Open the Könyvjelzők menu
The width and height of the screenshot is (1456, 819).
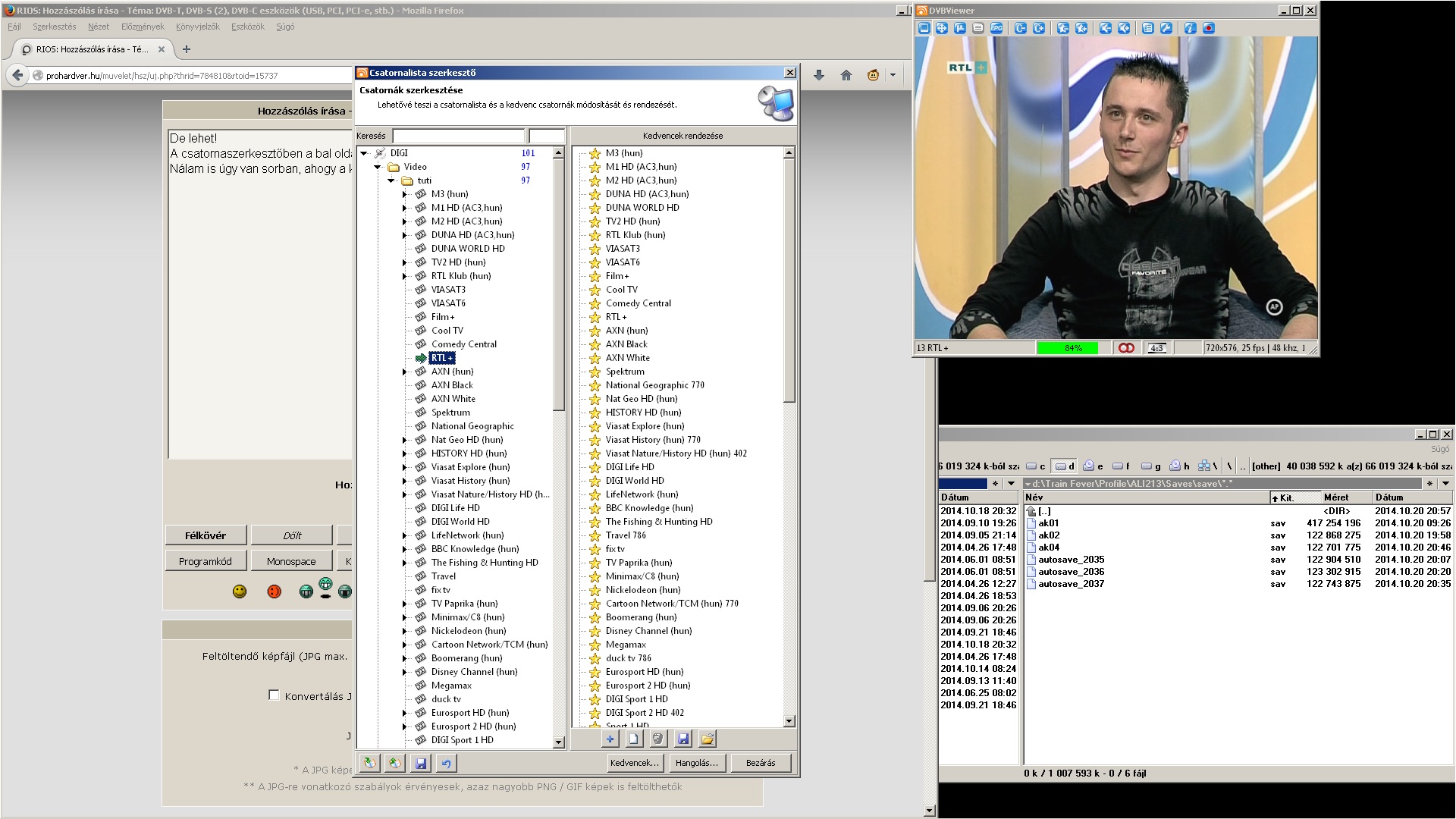point(198,27)
